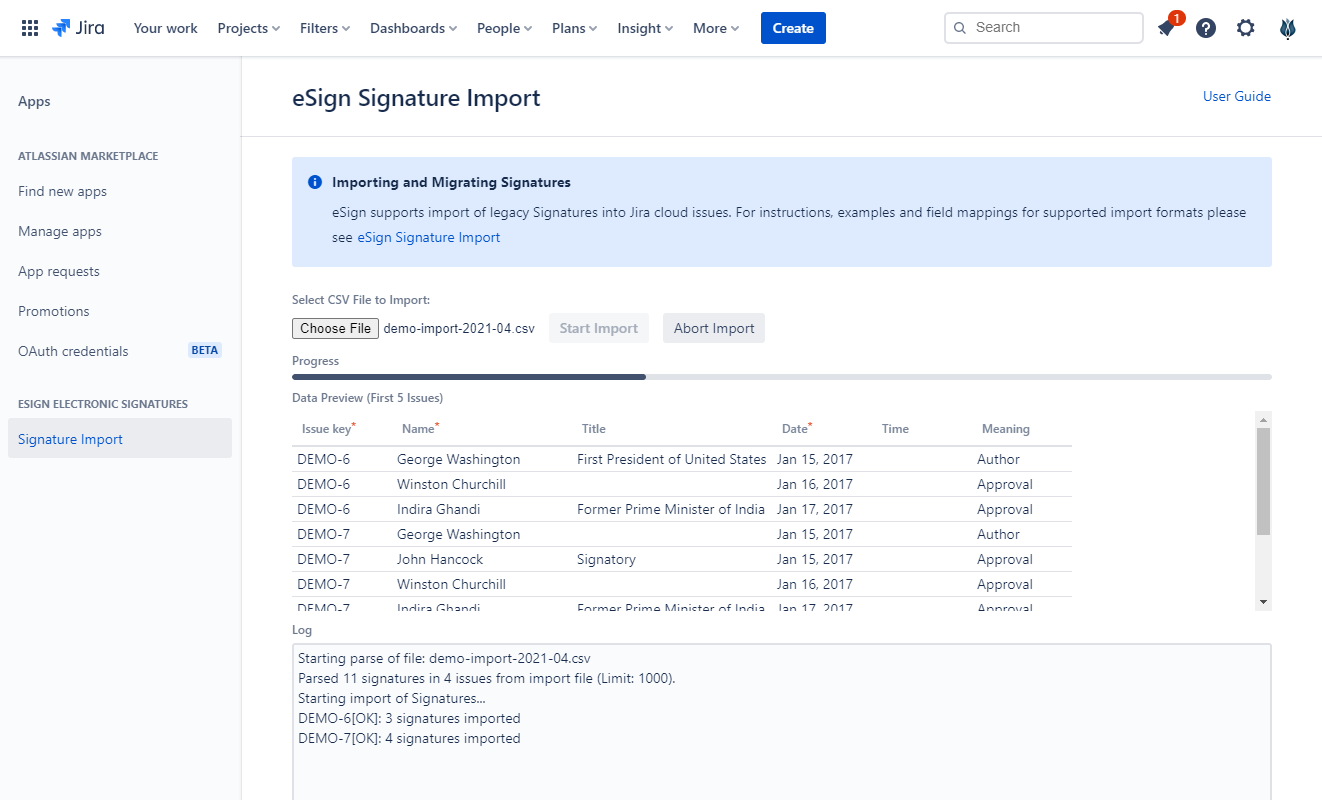Open the notifications bell icon
Image resolution: width=1322 pixels, height=800 pixels.
[x=1166, y=28]
